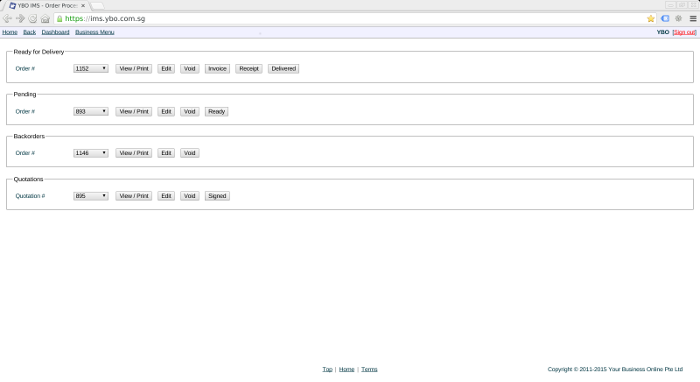Click the Receipt button
The image size is (700, 382).
[x=249, y=69]
